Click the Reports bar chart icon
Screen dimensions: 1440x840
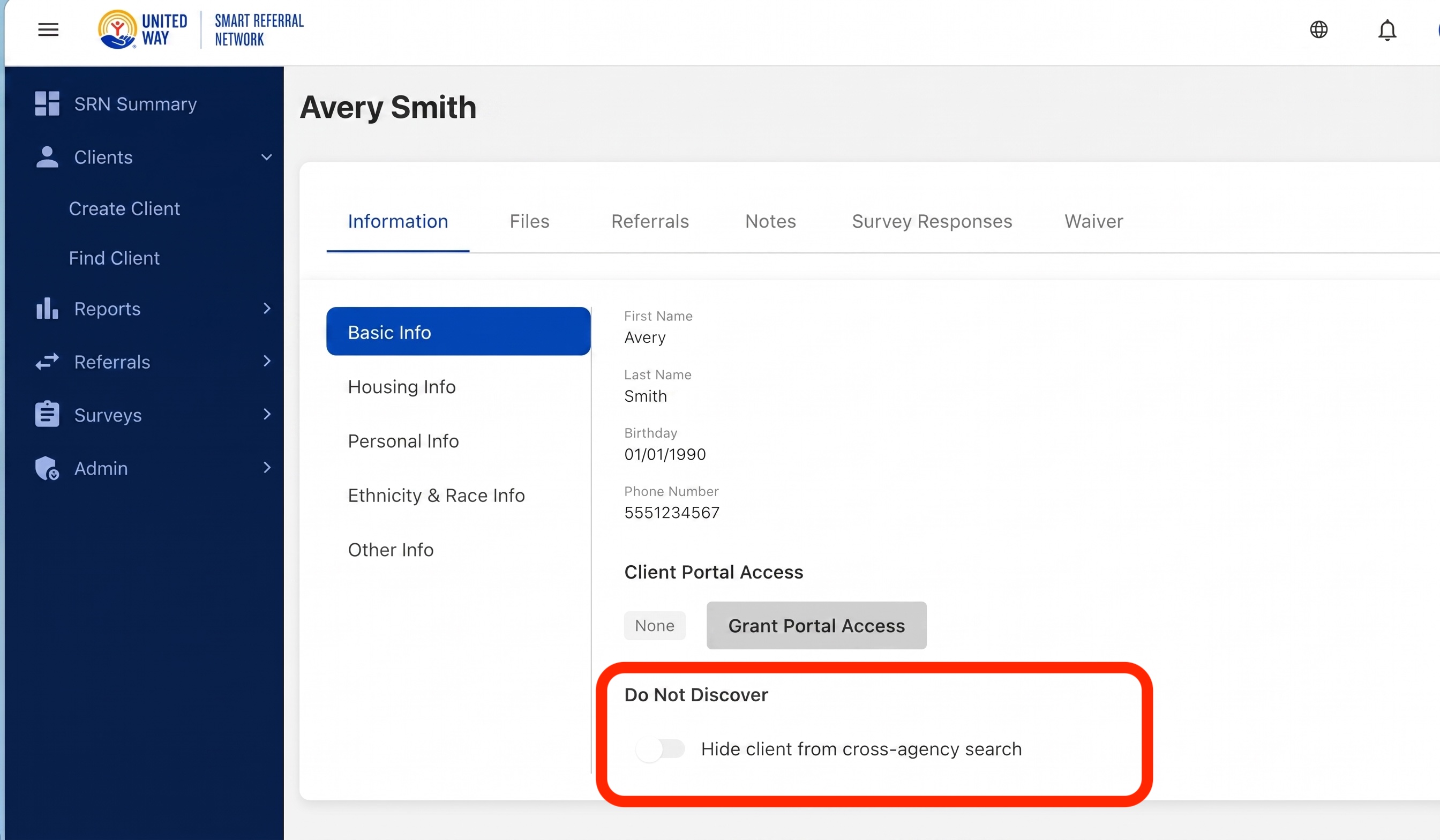(x=47, y=308)
